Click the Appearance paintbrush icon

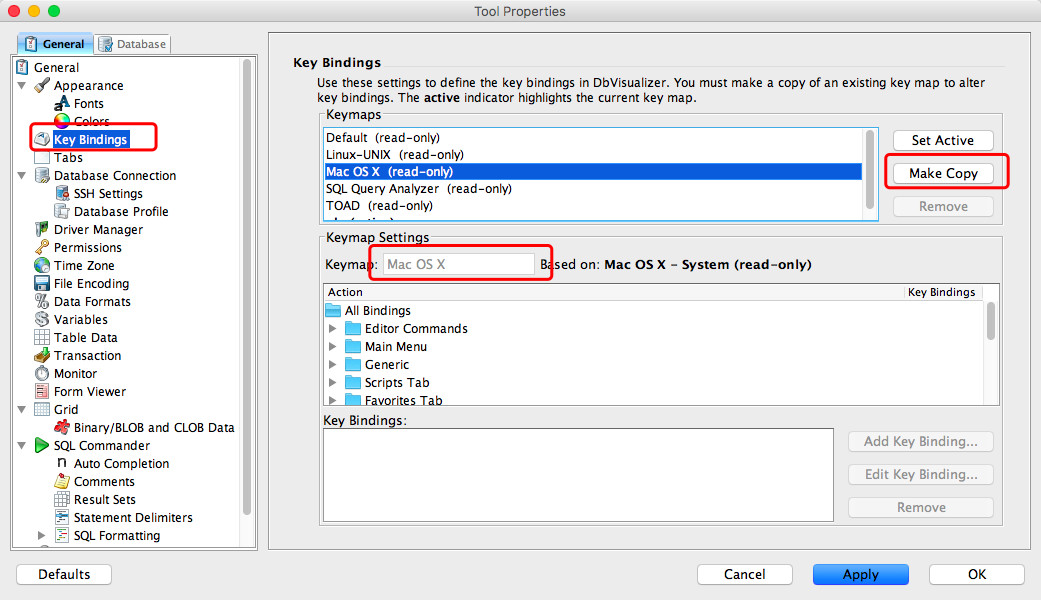coord(42,85)
